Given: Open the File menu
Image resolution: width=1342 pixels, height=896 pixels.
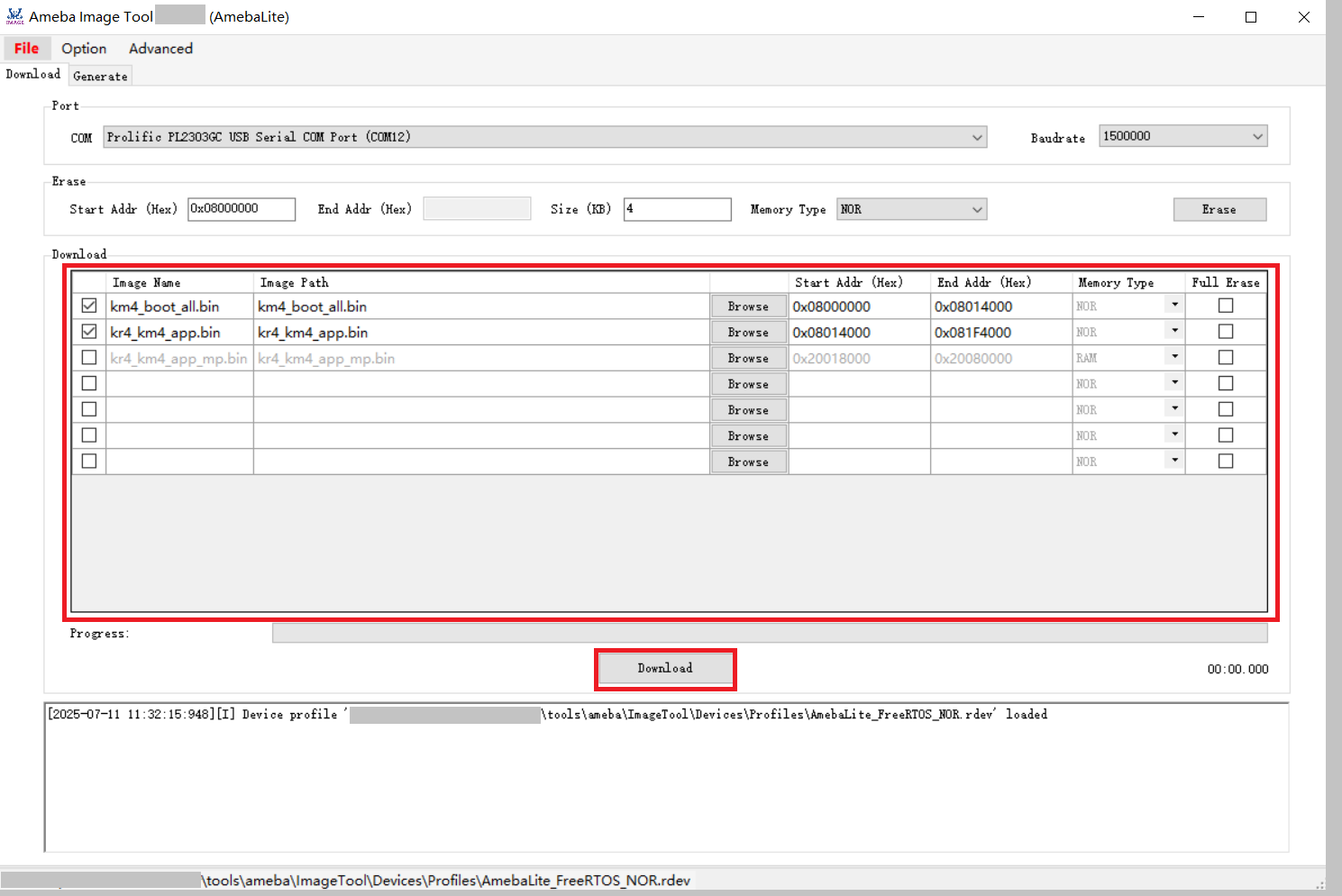Looking at the screenshot, I should (26, 49).
